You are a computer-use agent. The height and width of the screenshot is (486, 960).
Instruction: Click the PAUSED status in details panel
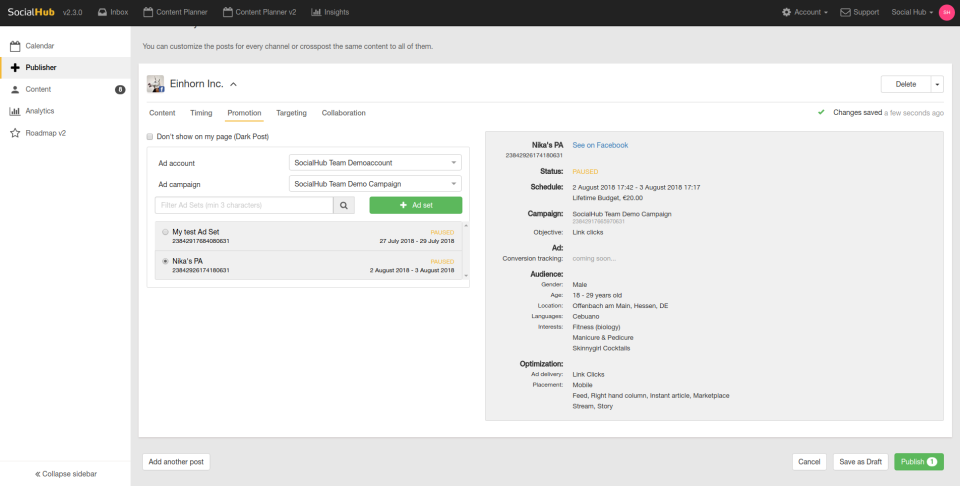(585, 172)
